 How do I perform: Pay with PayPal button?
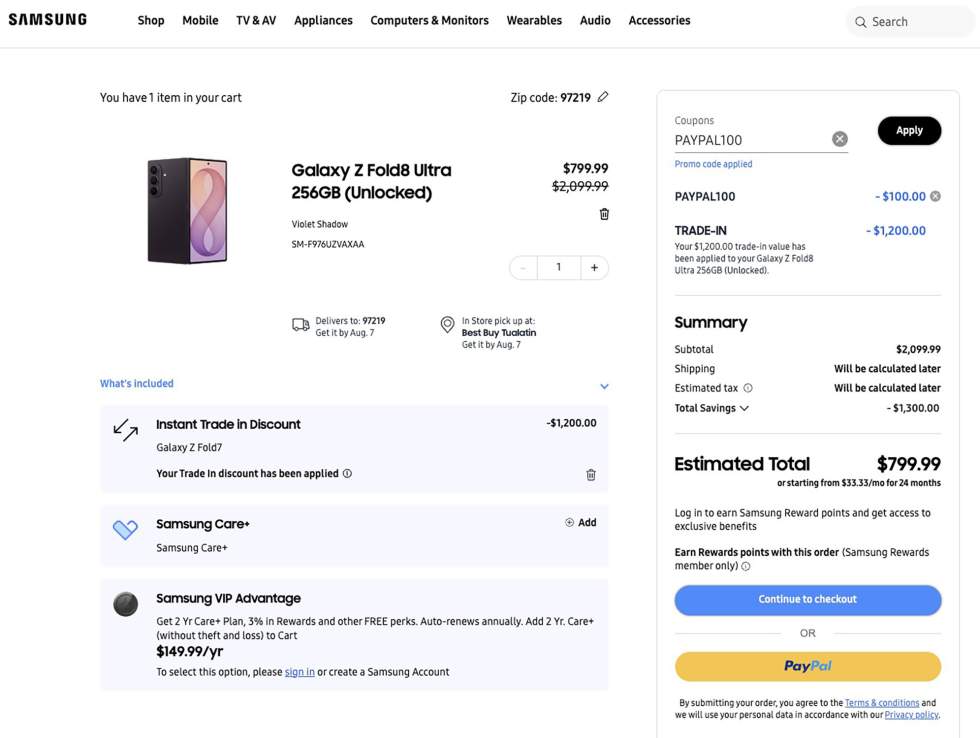(808, 667)
